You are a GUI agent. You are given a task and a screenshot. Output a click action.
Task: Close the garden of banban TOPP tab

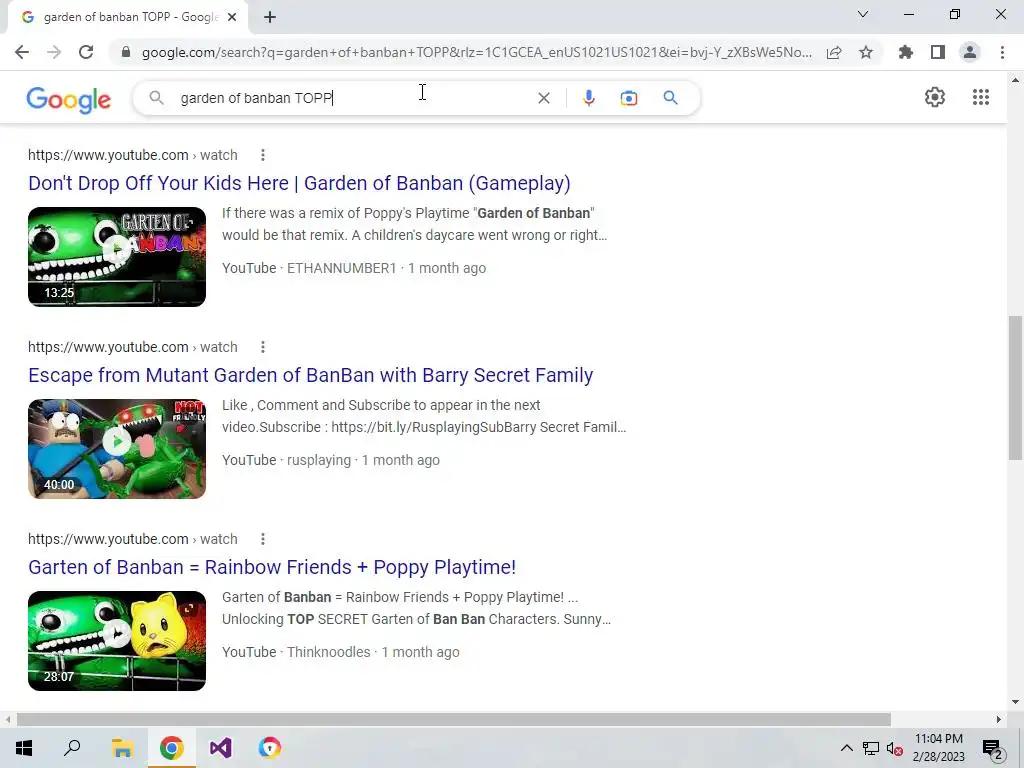click(x=232, y=18)
